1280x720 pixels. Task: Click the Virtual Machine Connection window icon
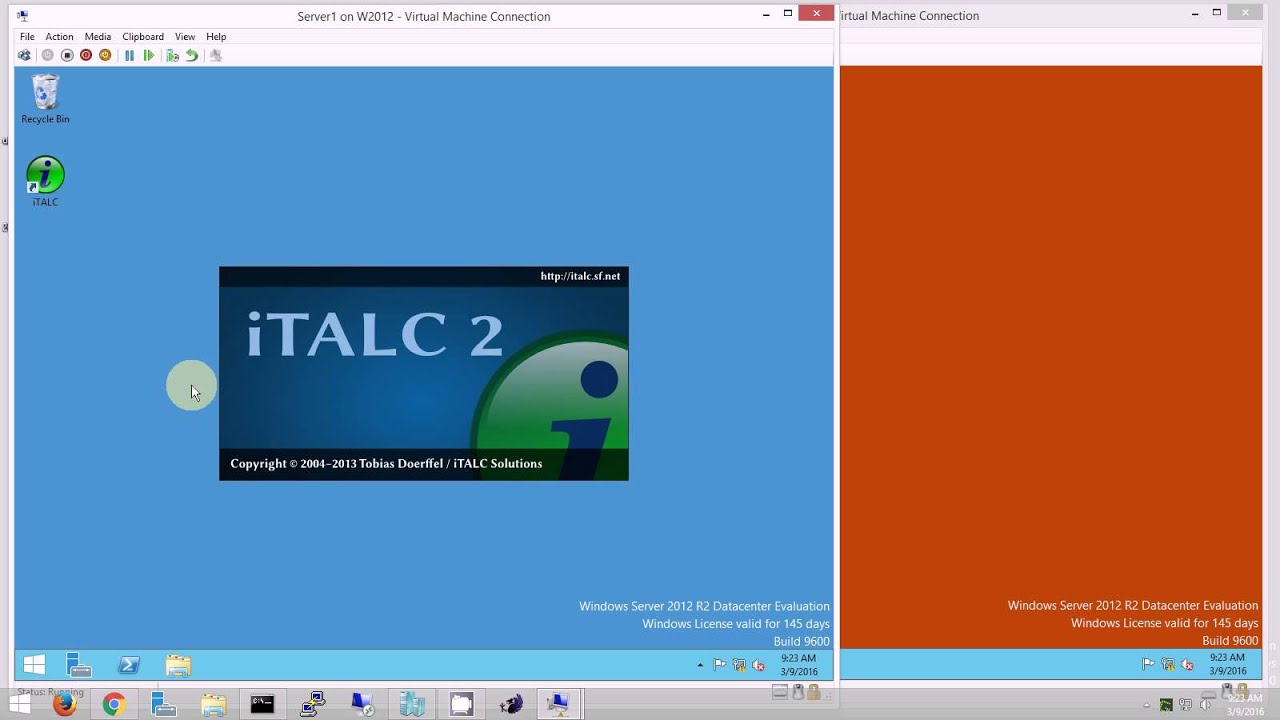click(x=23, y=16)
